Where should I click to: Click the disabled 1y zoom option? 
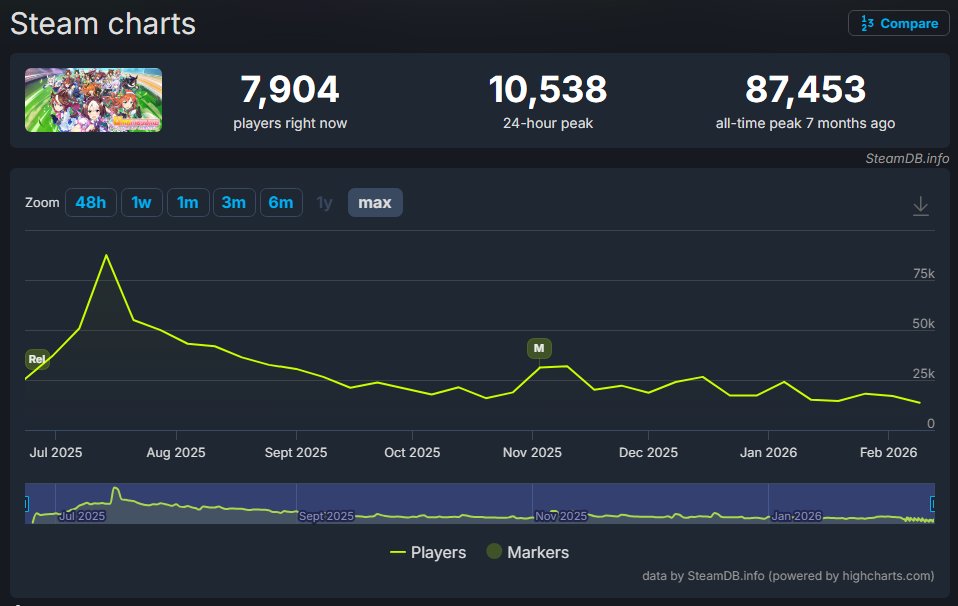pos(324,202)
